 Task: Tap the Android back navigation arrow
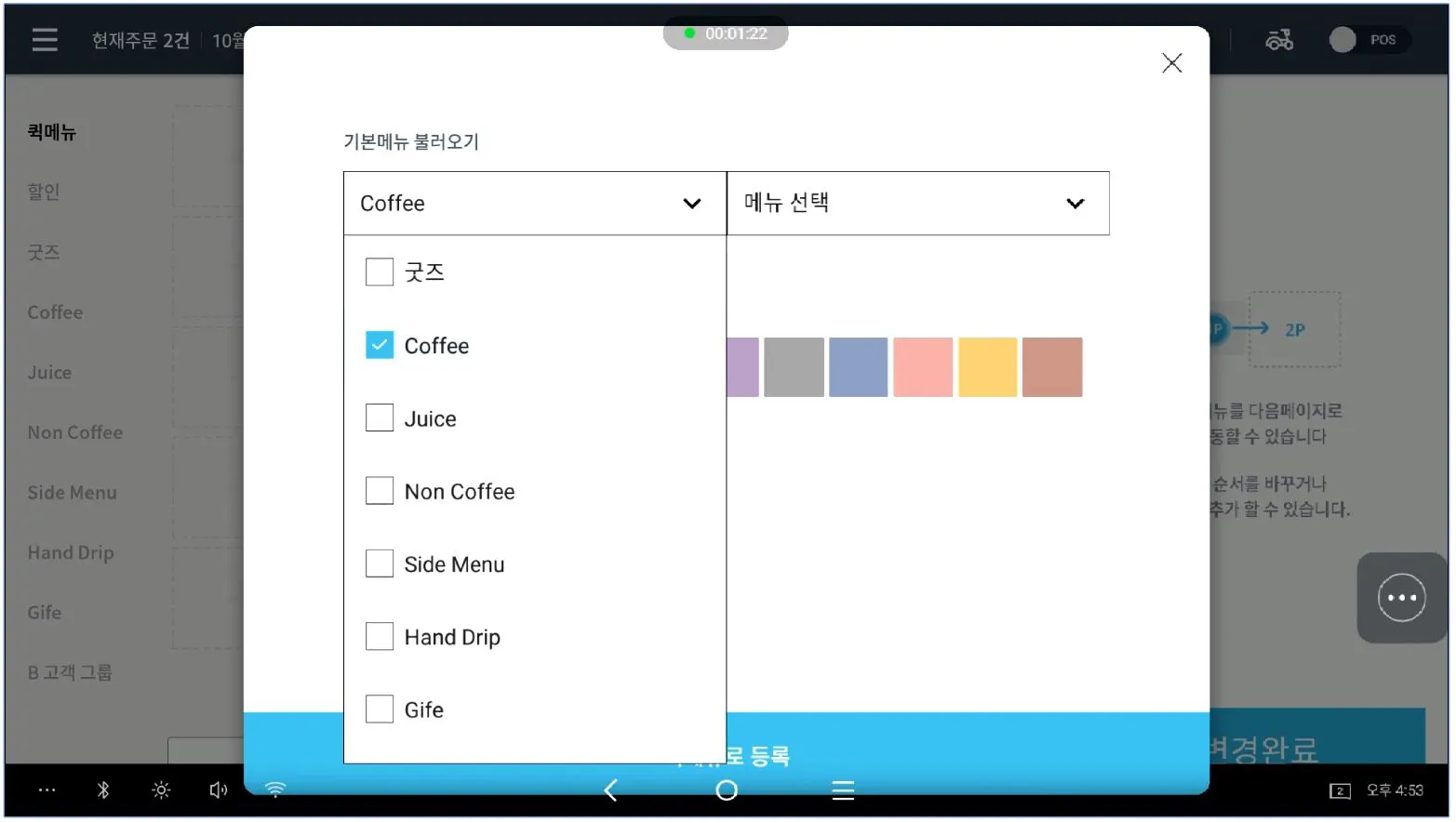click(610, 790)
